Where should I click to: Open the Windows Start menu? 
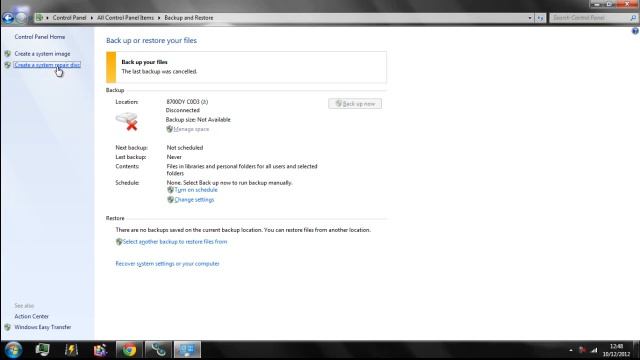[13, 350]
